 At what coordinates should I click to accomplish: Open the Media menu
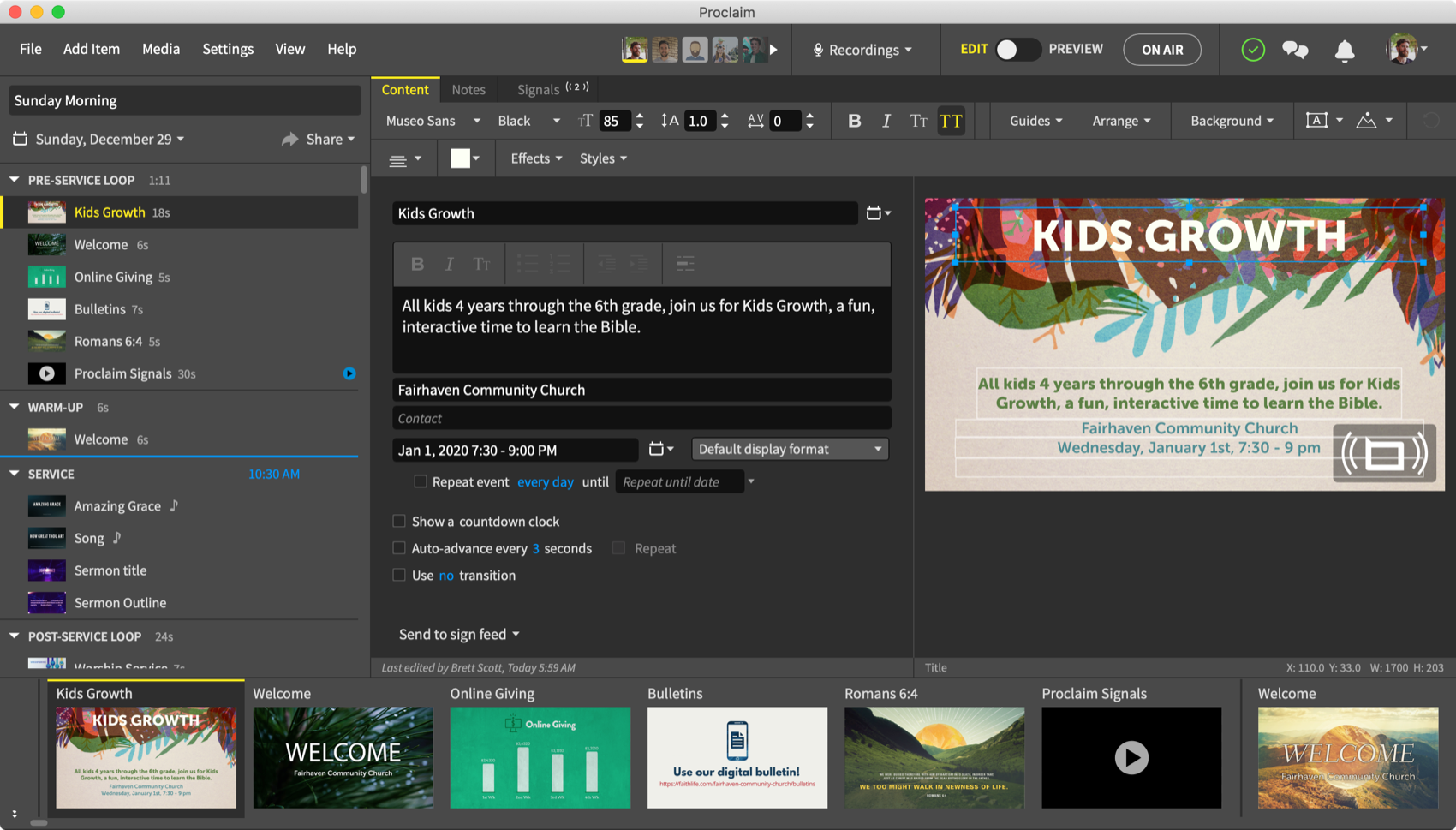(x=161, y=49)
